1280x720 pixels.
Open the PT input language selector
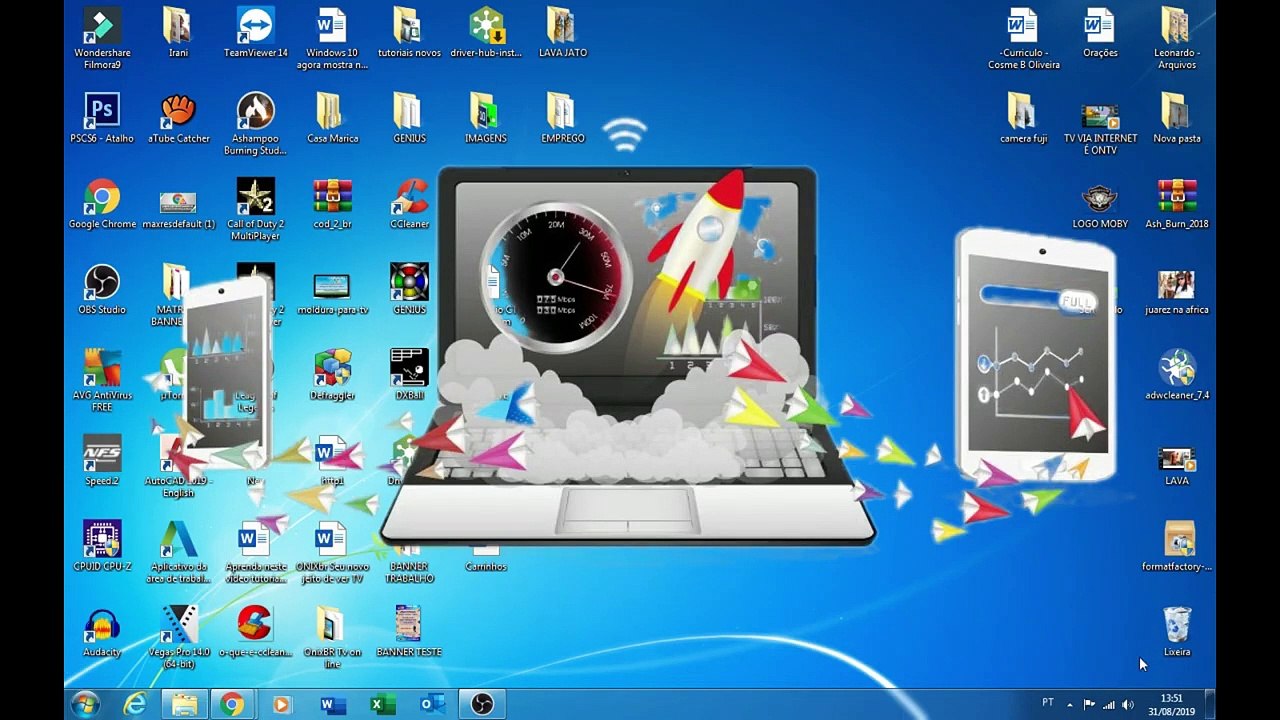pyautogui.click(x=1048, y=703)
